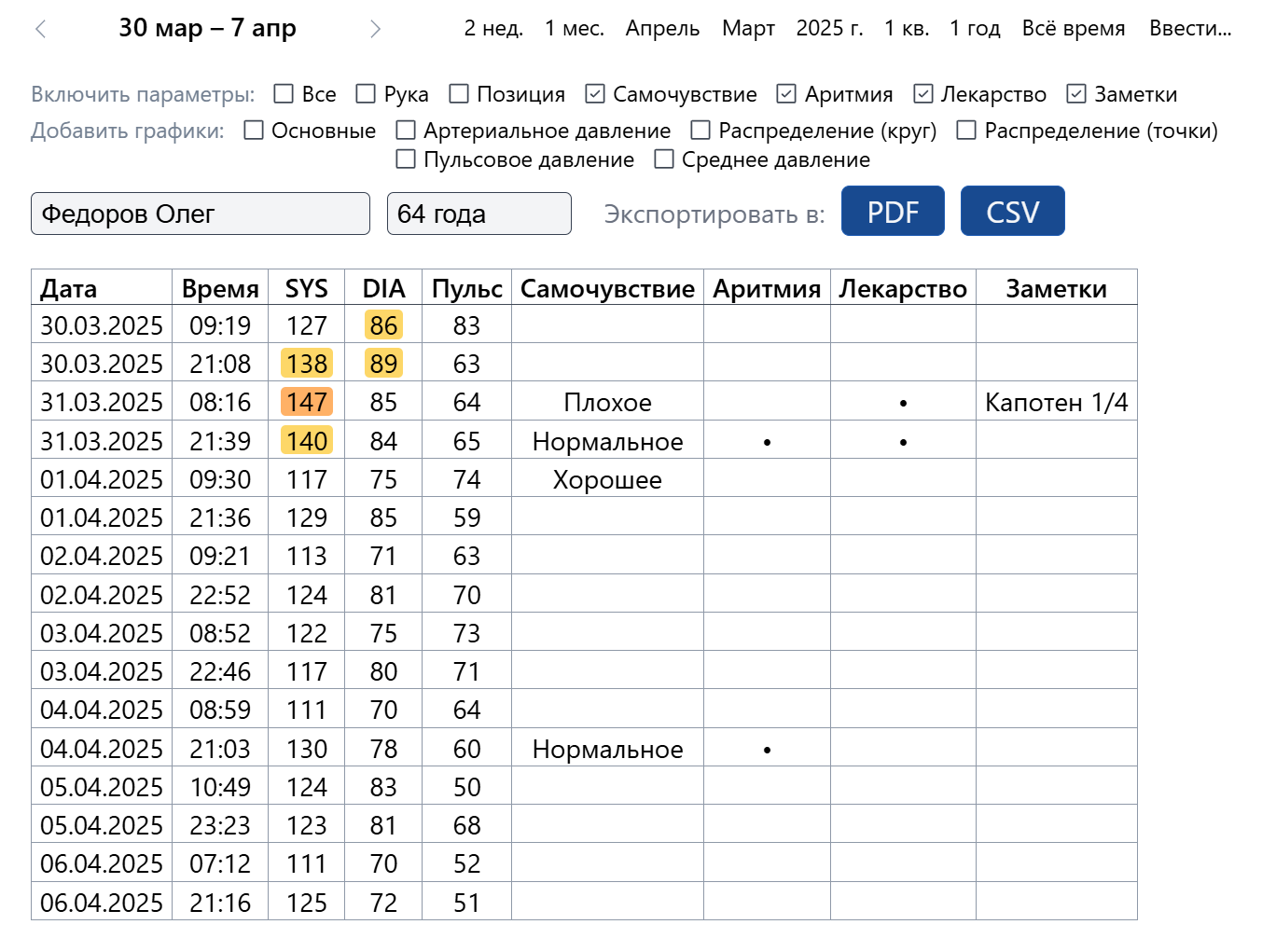The image size is (1262, 952).
Task: Switch to the "Март" period view
Action: 746,28
